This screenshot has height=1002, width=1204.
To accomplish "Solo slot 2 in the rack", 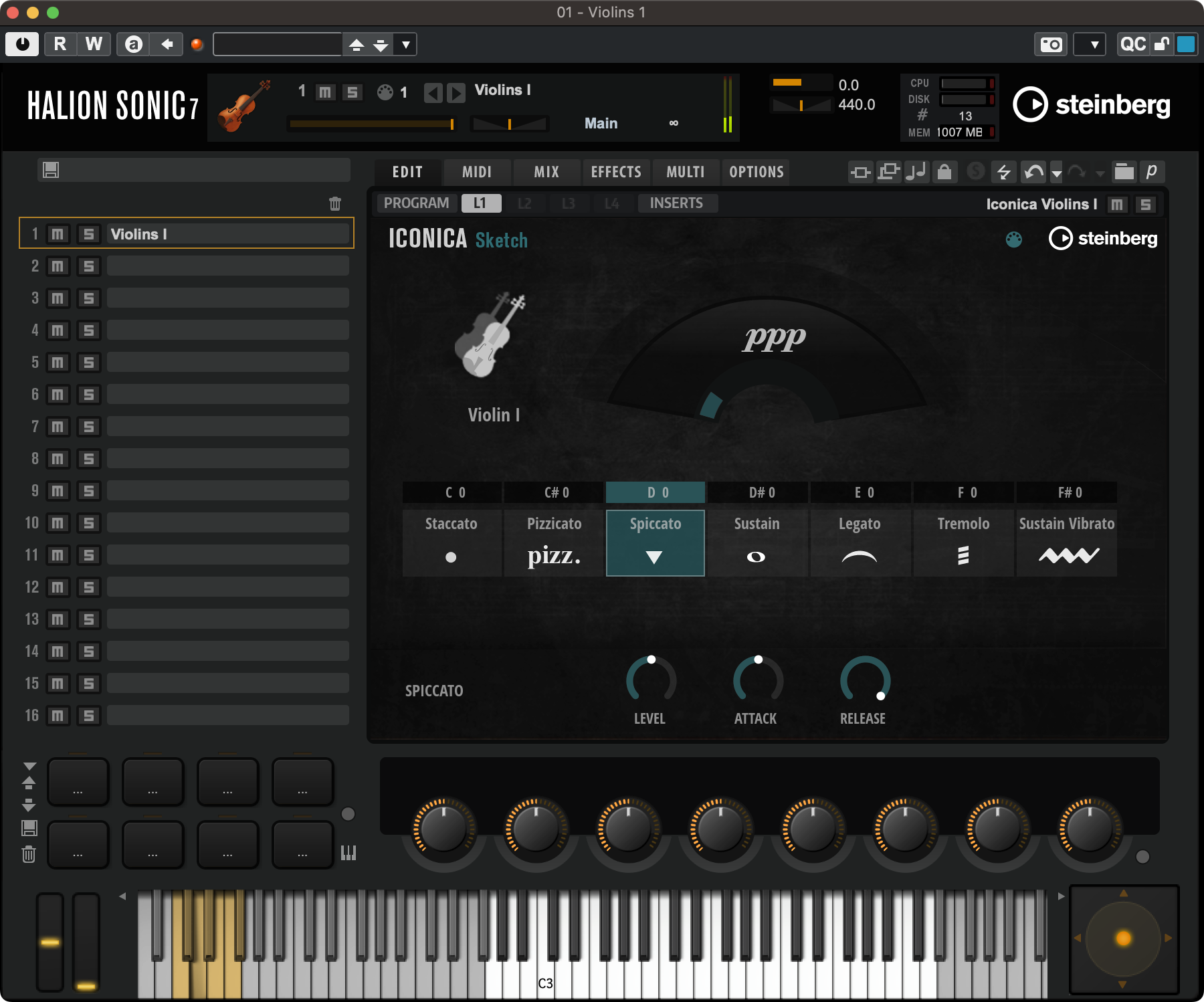I will pyautogui.click(x=88, y=266).
